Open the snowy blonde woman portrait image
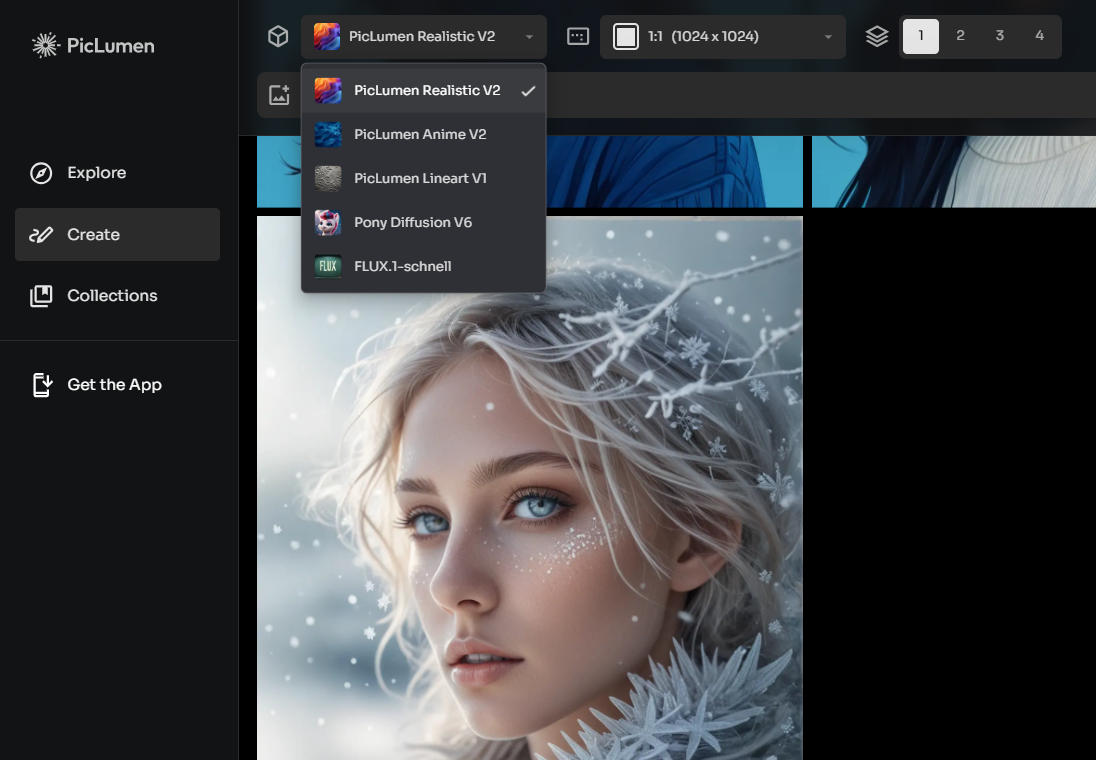Image resolution: width=1096 pixels, height=760 pixels. coord(530,488)
